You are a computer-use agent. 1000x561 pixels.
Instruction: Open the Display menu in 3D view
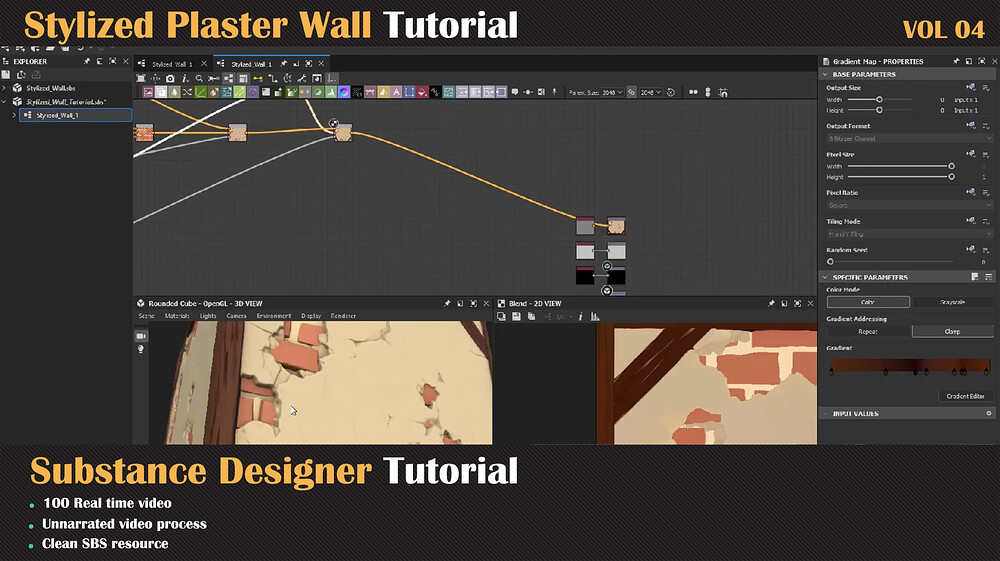(x=311, y=316)
